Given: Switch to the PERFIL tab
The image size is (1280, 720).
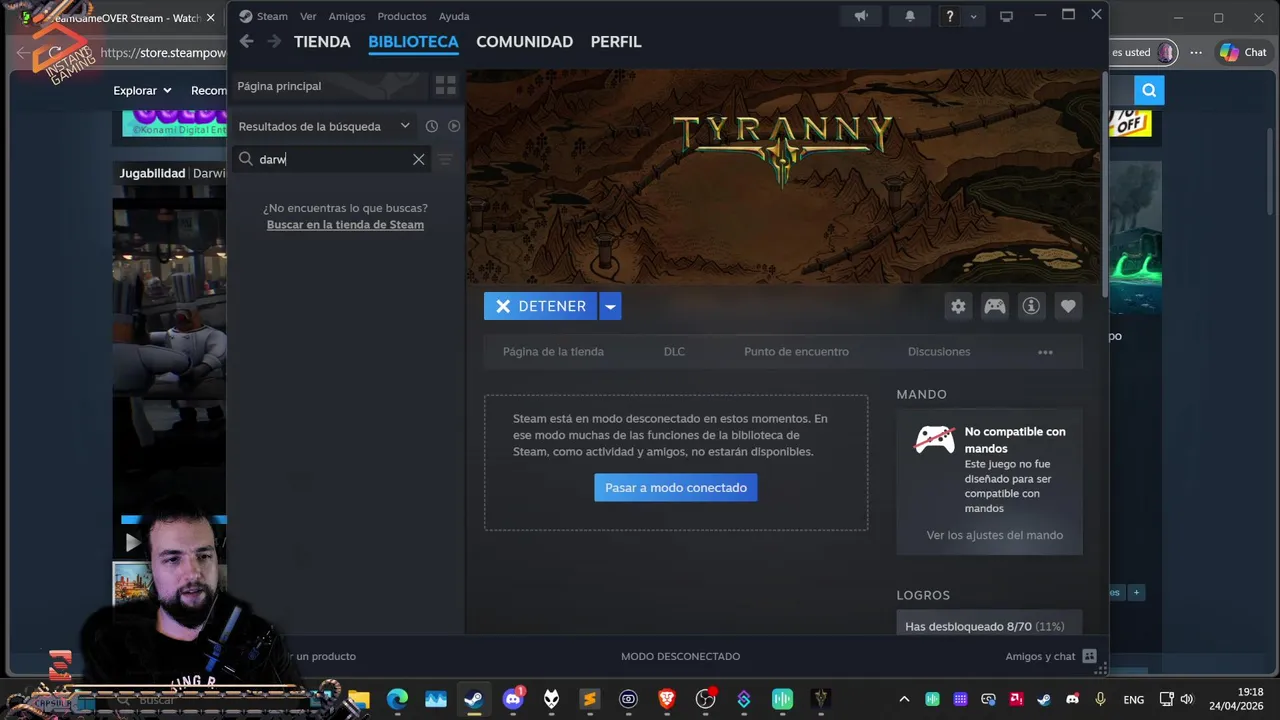Looking at the screenshot, I should pyautogui.click(x=616, y=41).
